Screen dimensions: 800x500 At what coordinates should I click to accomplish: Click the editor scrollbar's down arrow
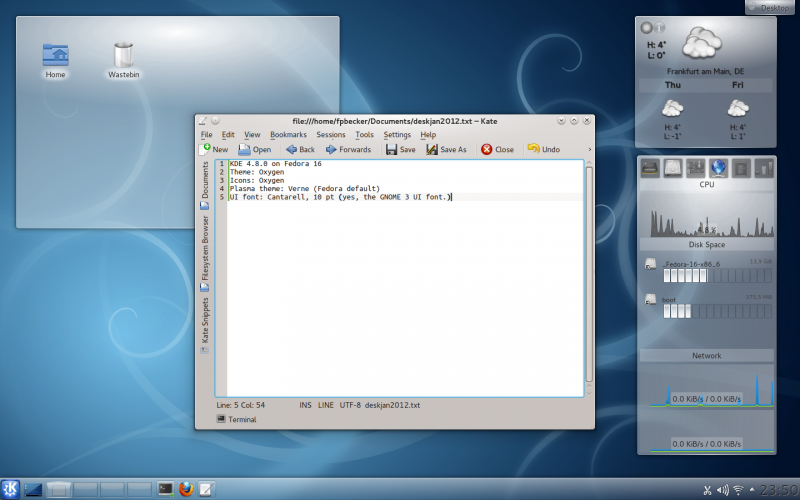589,393
